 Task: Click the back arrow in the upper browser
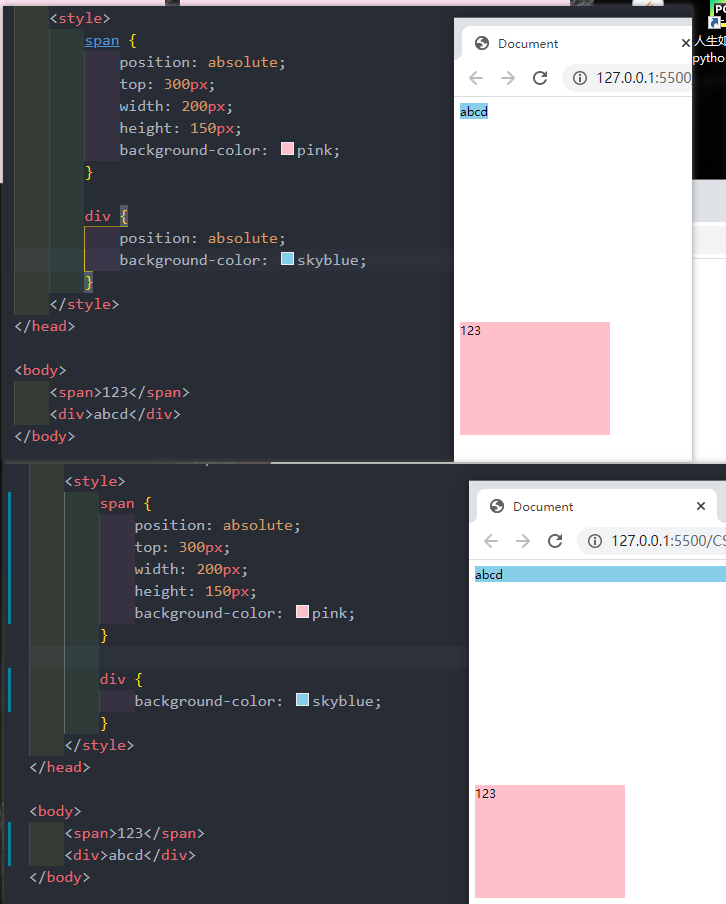tap(476, 78)
